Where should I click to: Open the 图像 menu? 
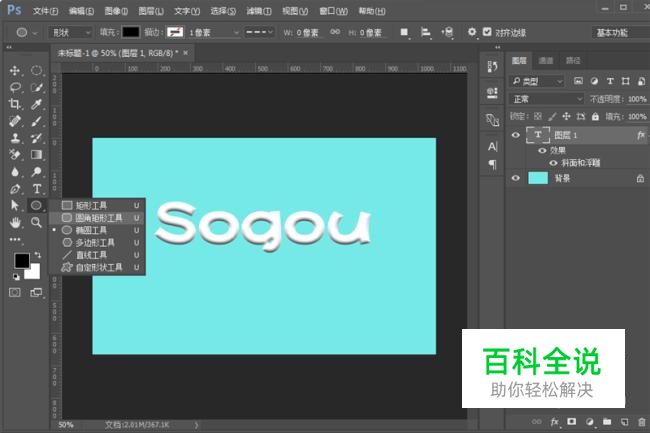116,11
